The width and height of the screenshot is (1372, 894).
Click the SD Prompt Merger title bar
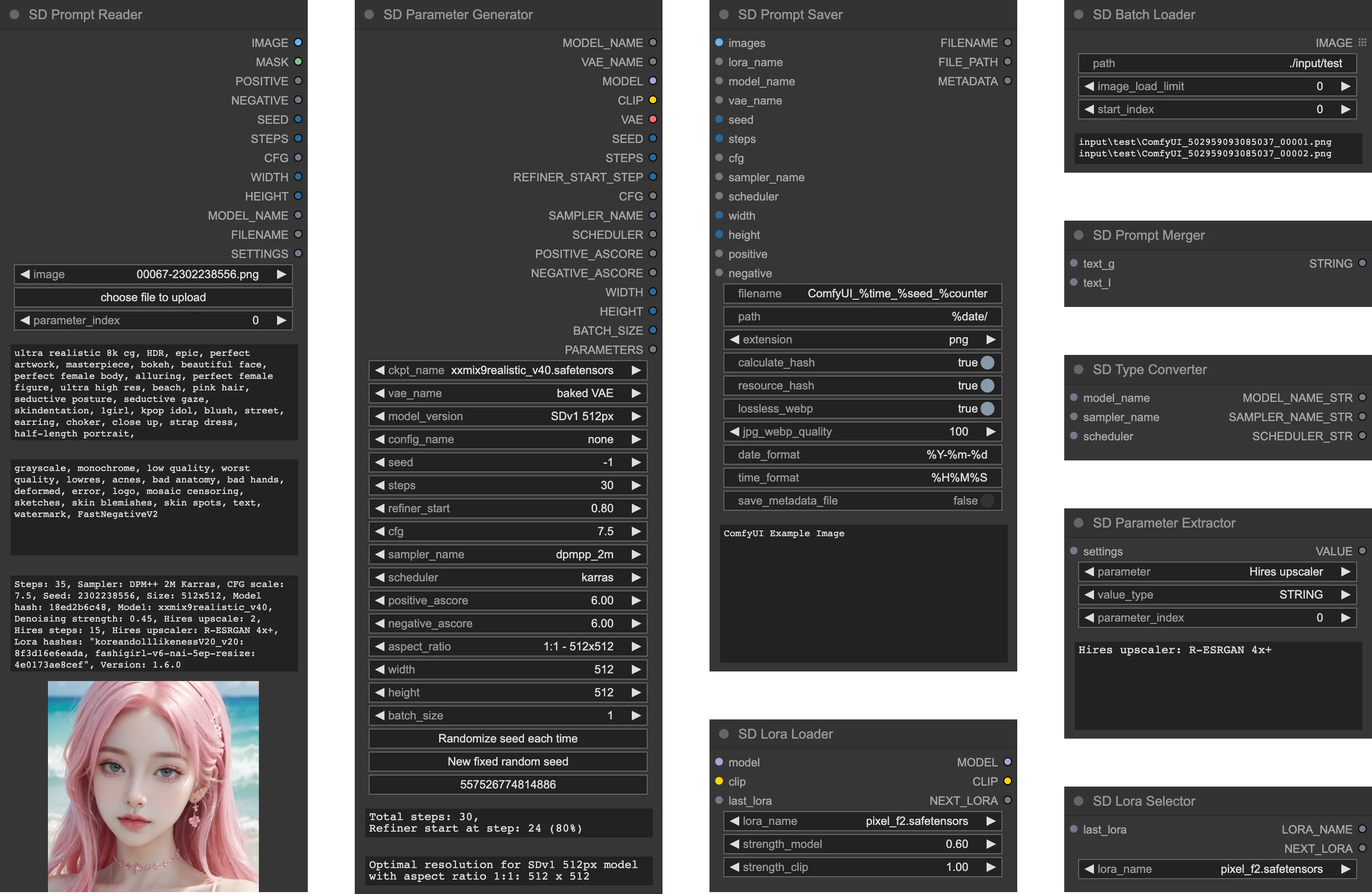[x=1218, y=235]
